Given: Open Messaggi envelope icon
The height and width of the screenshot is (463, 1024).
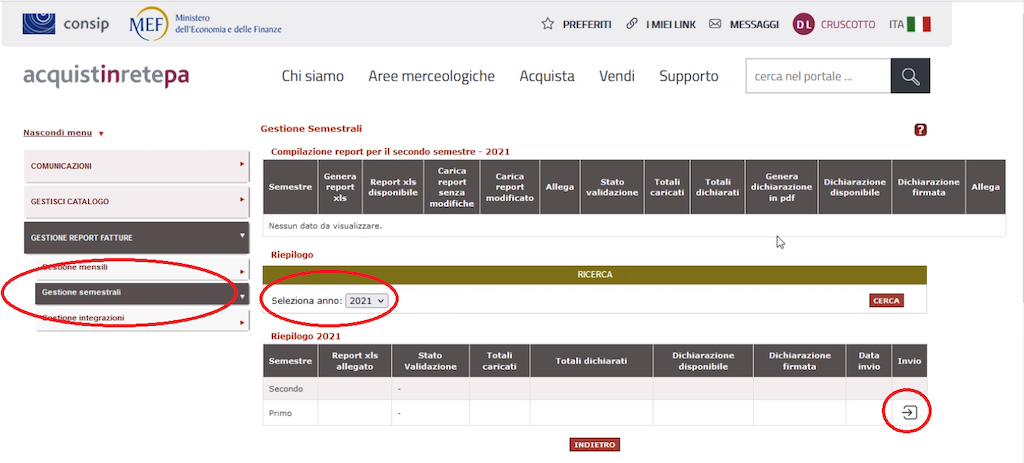Looking at the screenshot, I should [x=715, y=24].
